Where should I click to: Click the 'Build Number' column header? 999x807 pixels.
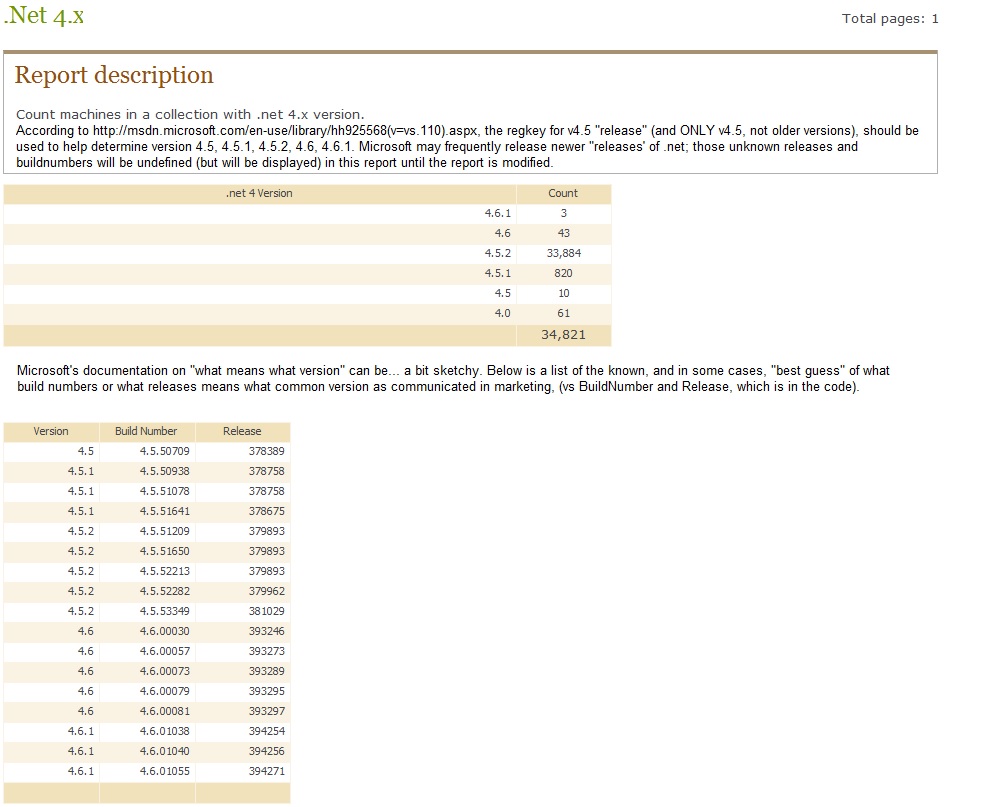tap(146, 431)
